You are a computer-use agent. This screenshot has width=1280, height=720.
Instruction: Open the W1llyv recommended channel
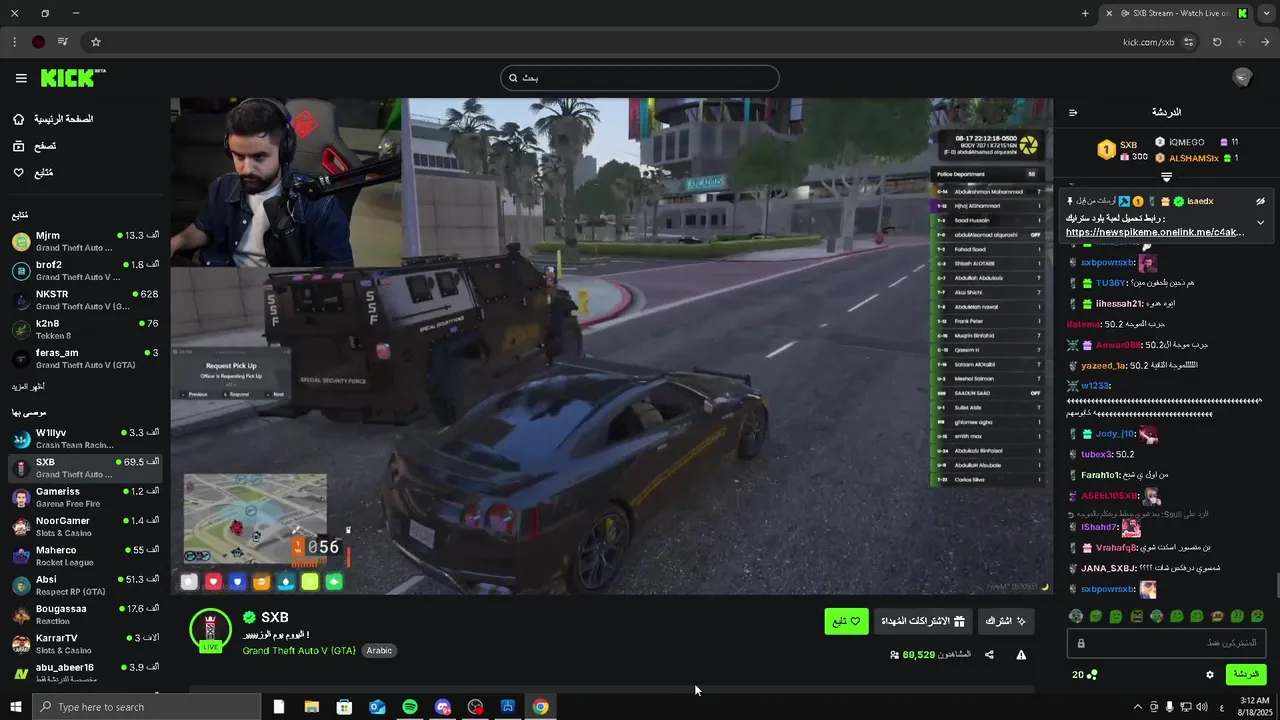[x=85, y=438]
